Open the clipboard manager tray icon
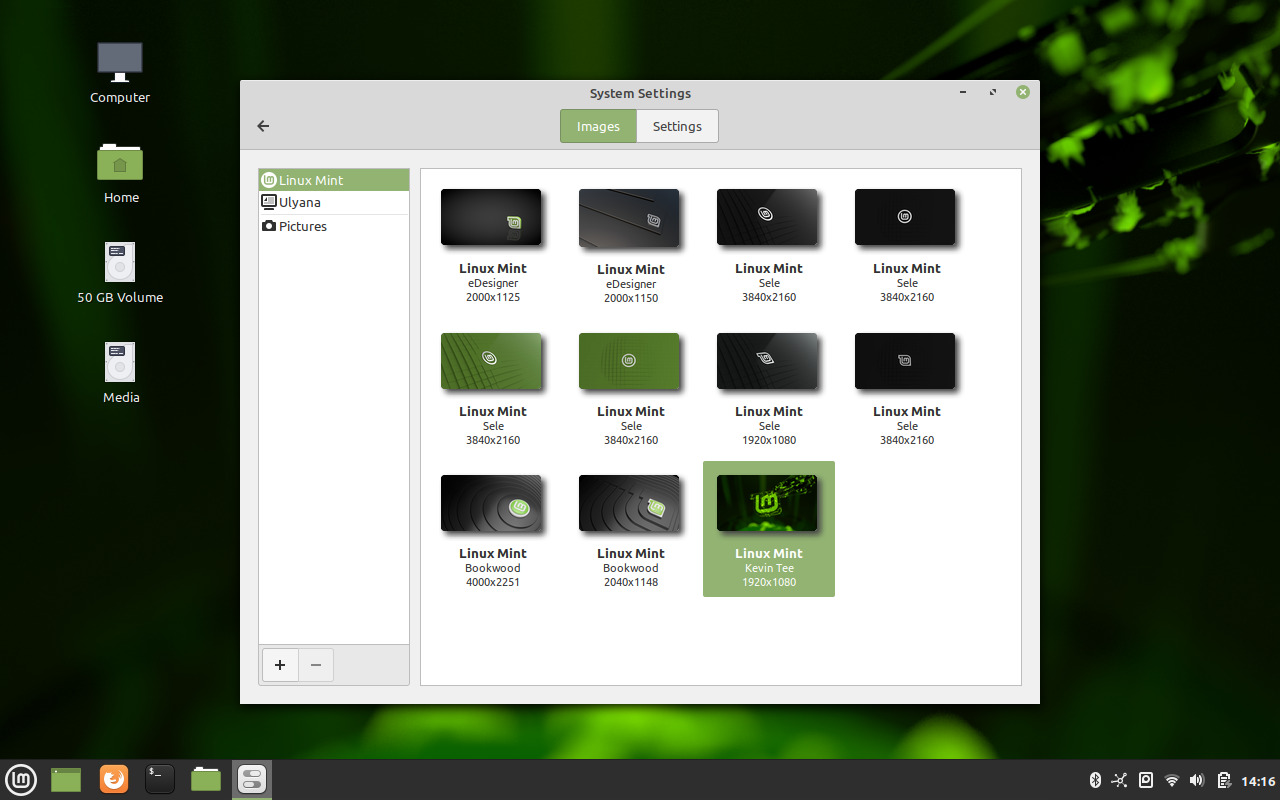Screen dimensions: 1280x800 pyautogui.click(x=1223, y=781)
